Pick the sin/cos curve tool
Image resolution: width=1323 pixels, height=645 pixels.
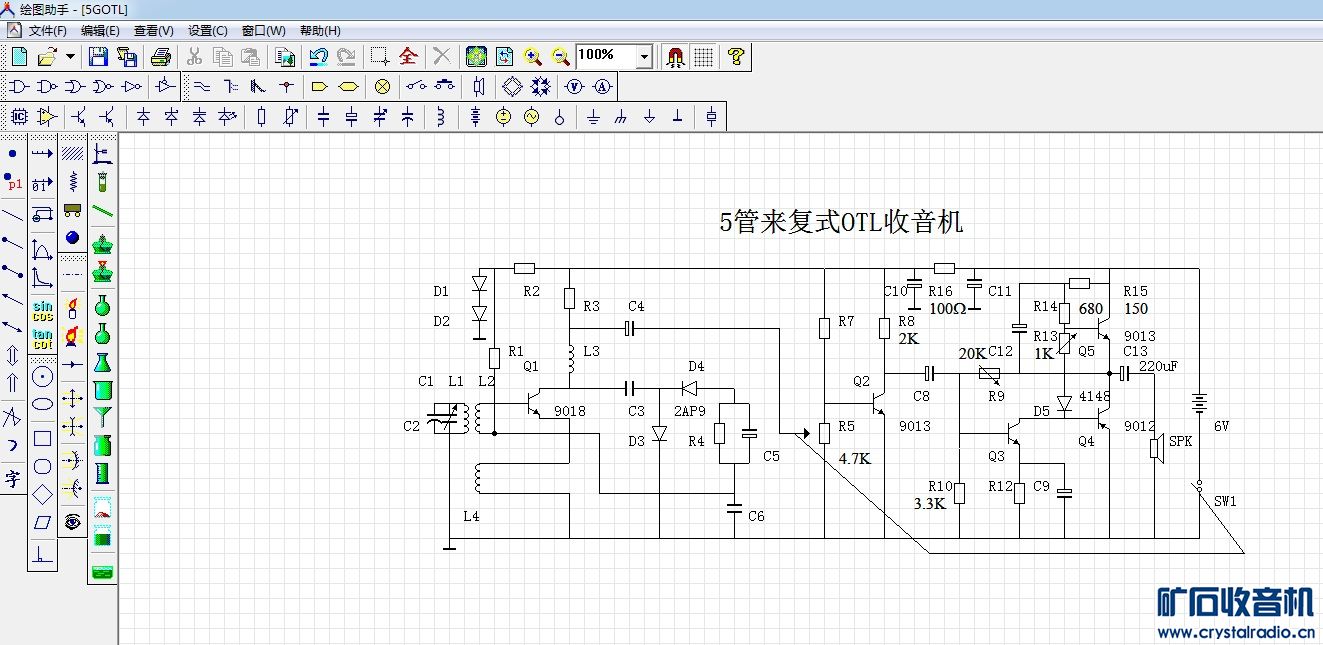pos(42,310)
